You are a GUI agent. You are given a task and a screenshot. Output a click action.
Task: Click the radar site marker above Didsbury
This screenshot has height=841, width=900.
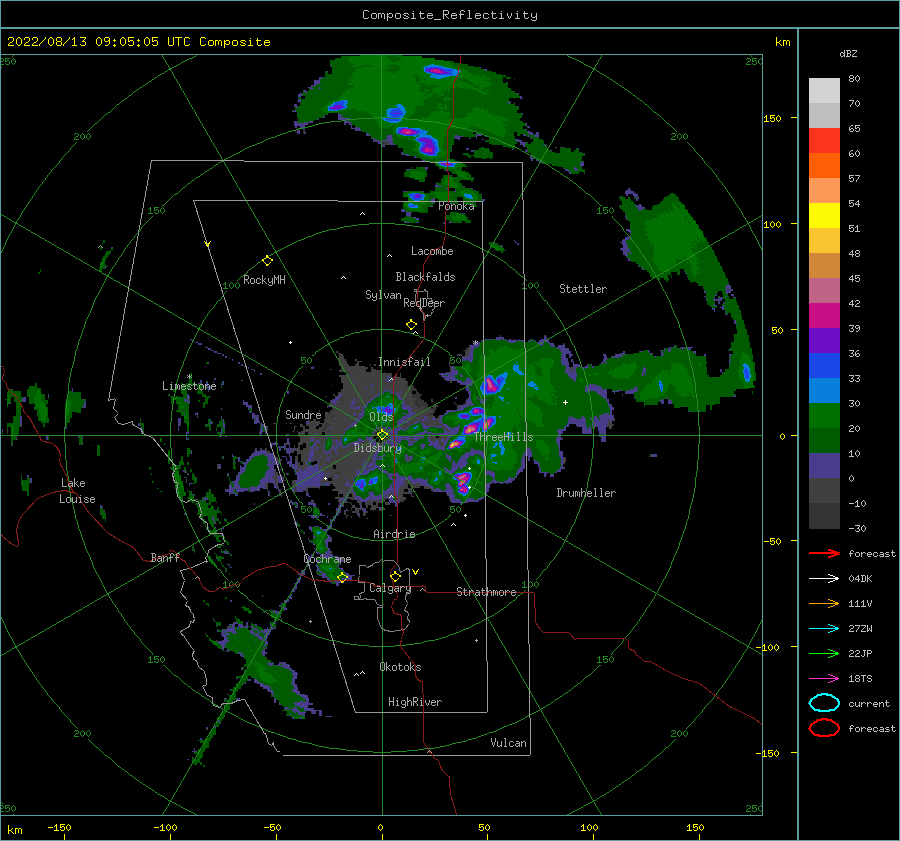[382, 435]
